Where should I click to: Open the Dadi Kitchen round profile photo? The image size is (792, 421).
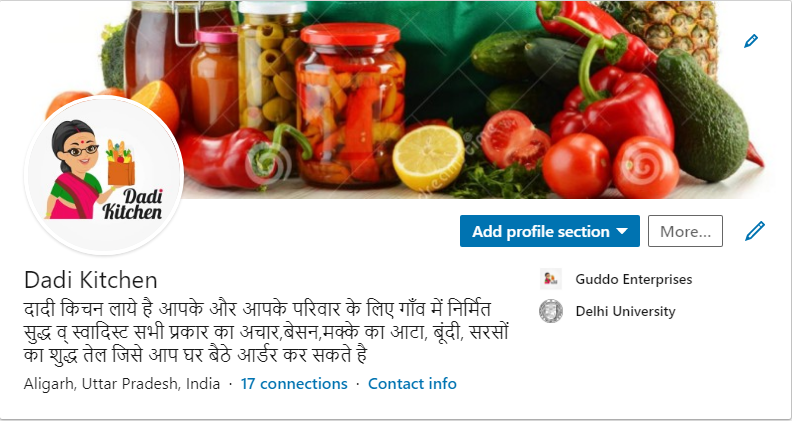(105, 174)
